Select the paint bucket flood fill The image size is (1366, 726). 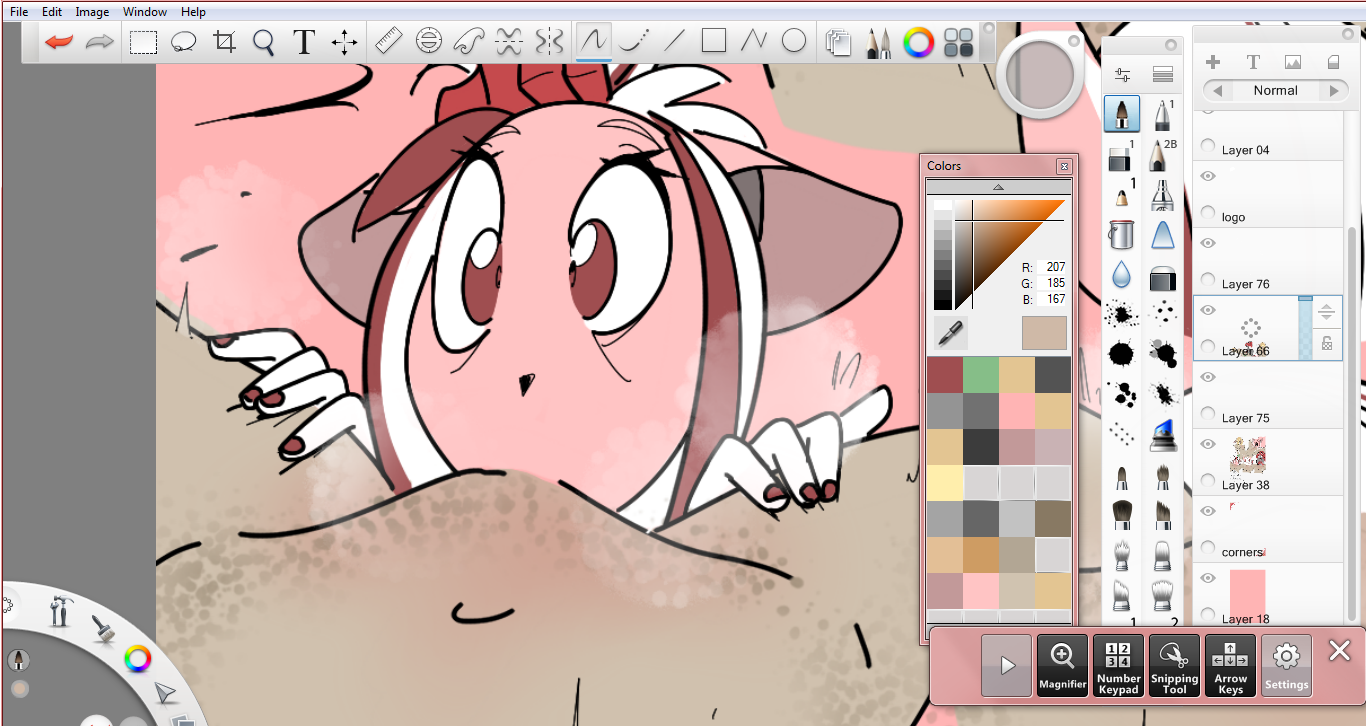(1122, 234)
